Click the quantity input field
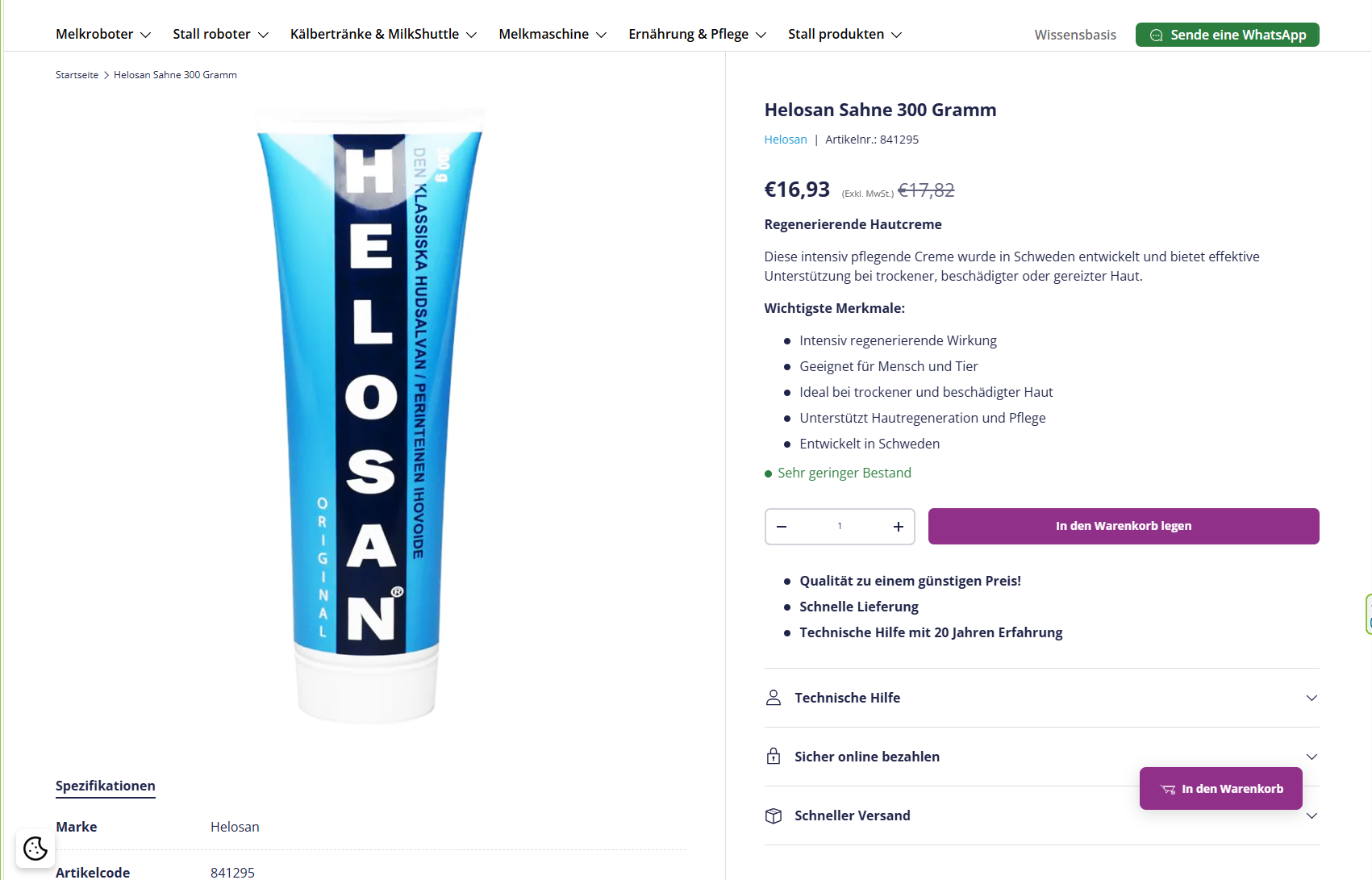1372x880 pixels. pyautogui.click(x=840, y=527)
